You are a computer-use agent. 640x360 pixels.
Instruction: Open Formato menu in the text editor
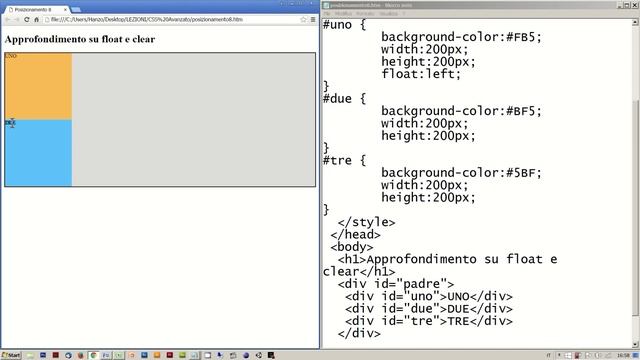(365, 13)
